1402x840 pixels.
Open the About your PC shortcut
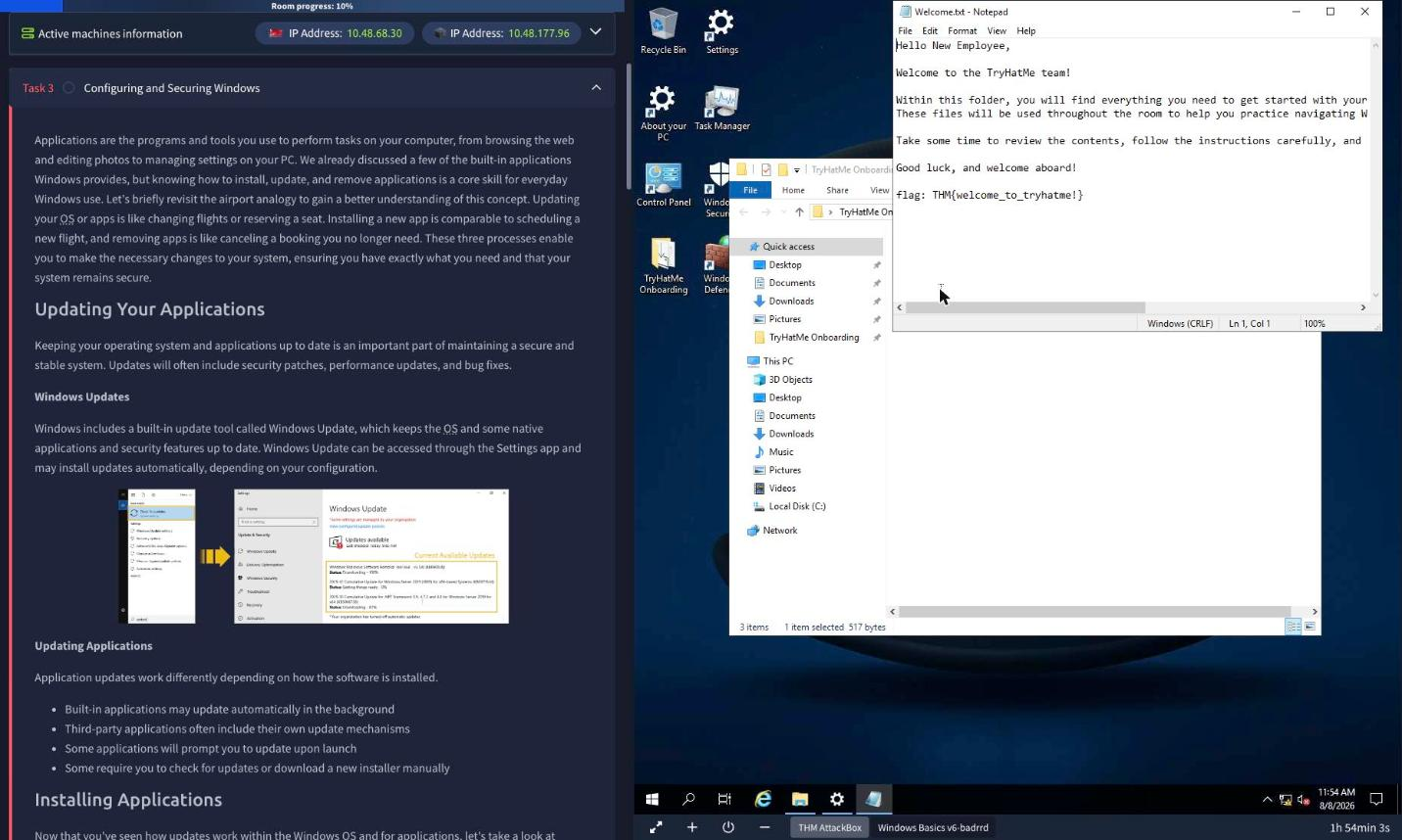[x=663, y=113]
